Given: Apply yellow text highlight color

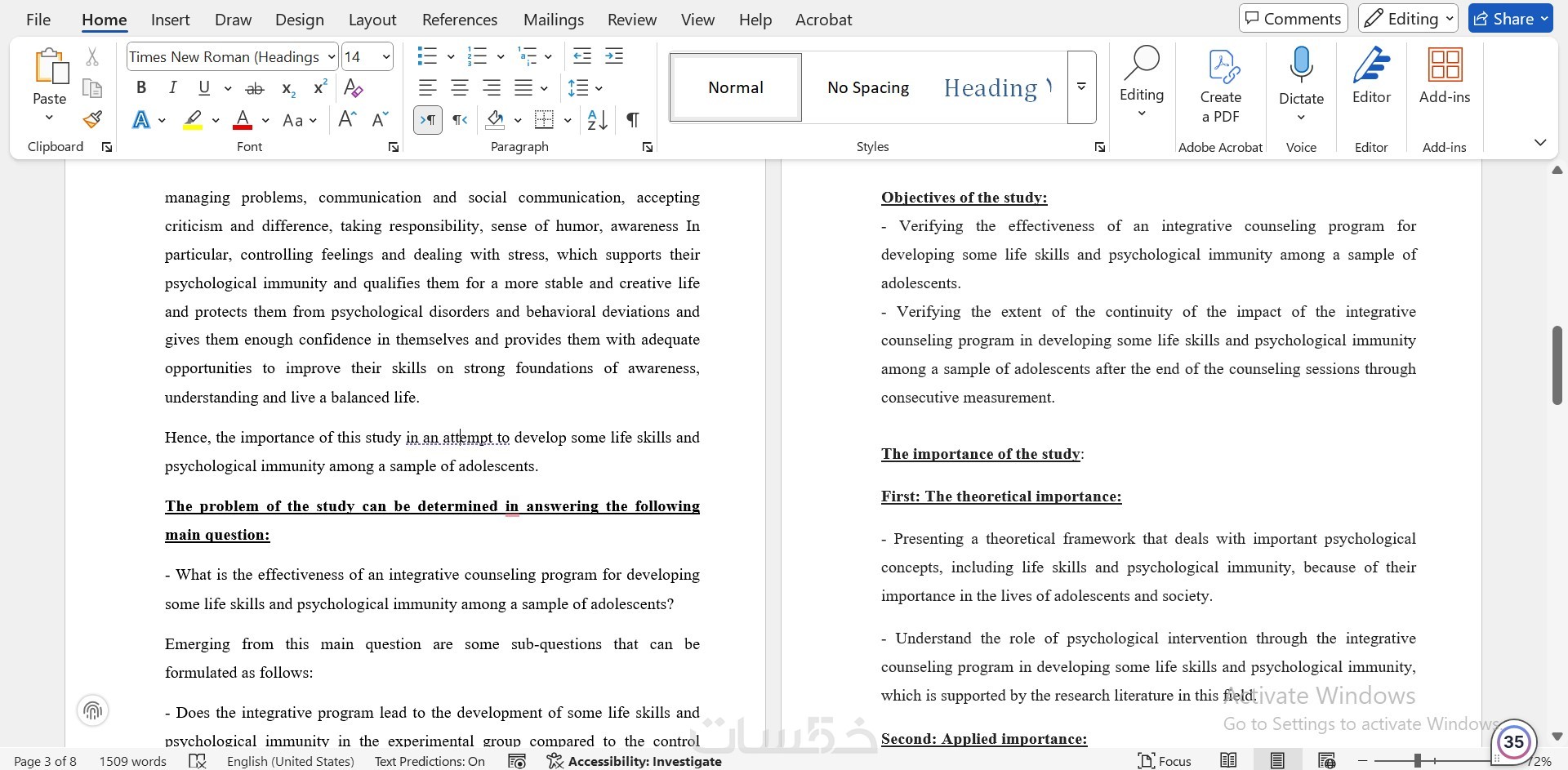Looking at the screenshot, I should [x=193, y=120].
